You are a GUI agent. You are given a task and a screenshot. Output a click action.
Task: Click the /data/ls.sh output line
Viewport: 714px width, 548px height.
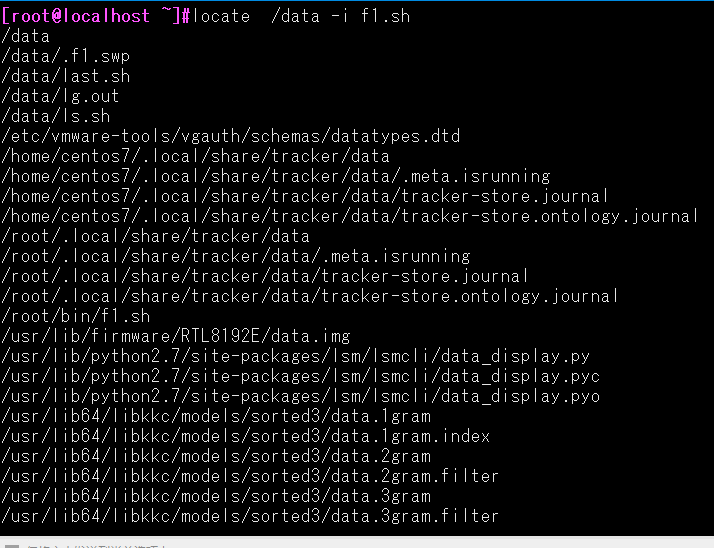pyautogui.click(x=56, y=117)
